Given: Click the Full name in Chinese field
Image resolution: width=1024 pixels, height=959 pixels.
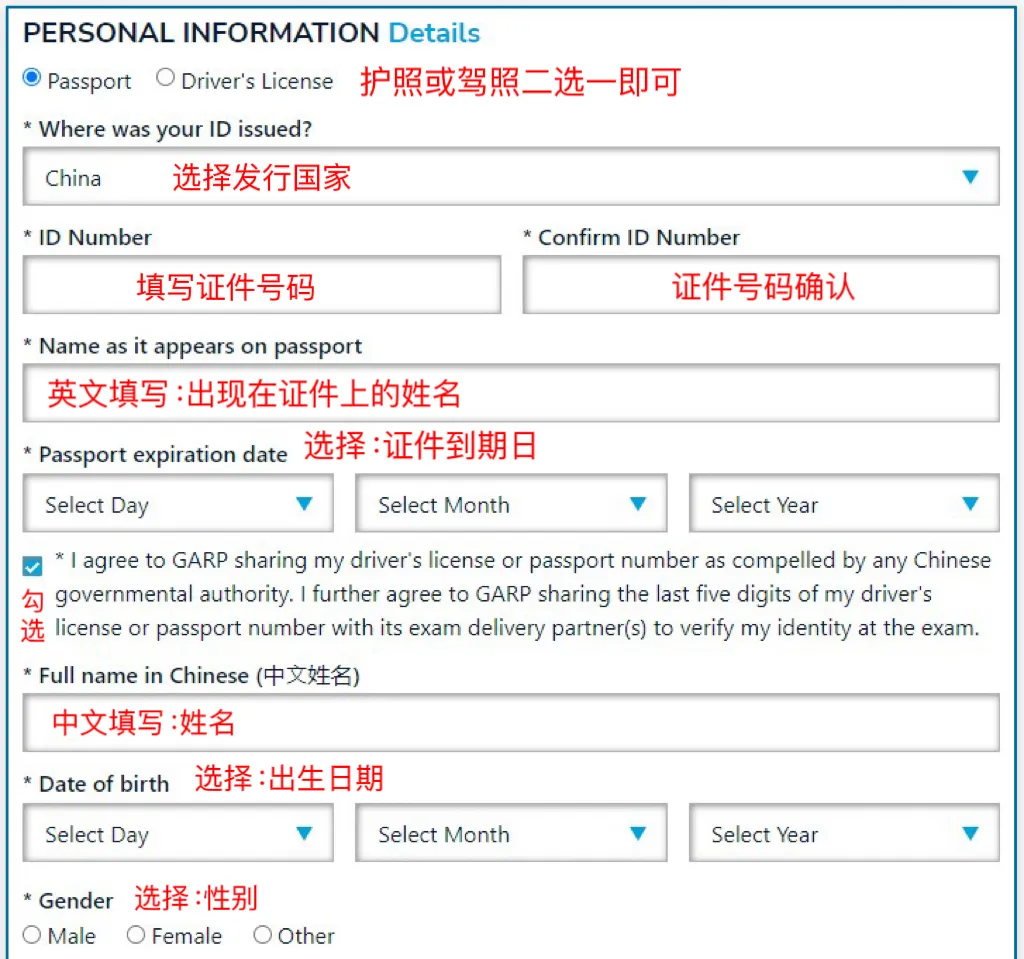Looking at the screenshot, I should tap(510, 722).
